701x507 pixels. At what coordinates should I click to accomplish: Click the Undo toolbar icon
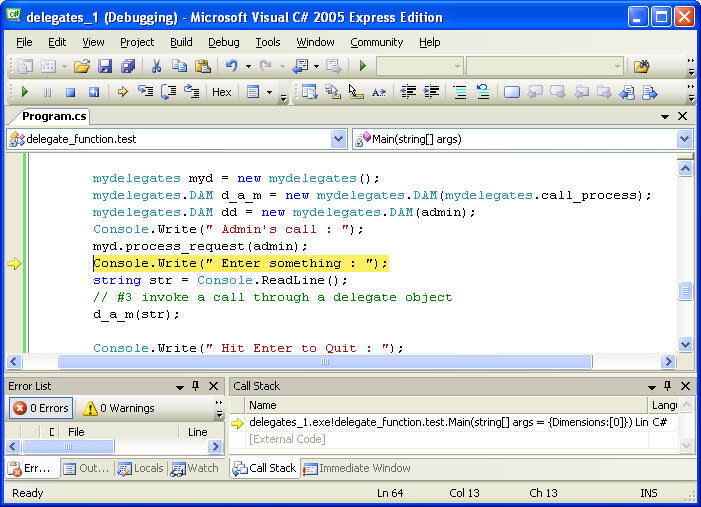232,66
